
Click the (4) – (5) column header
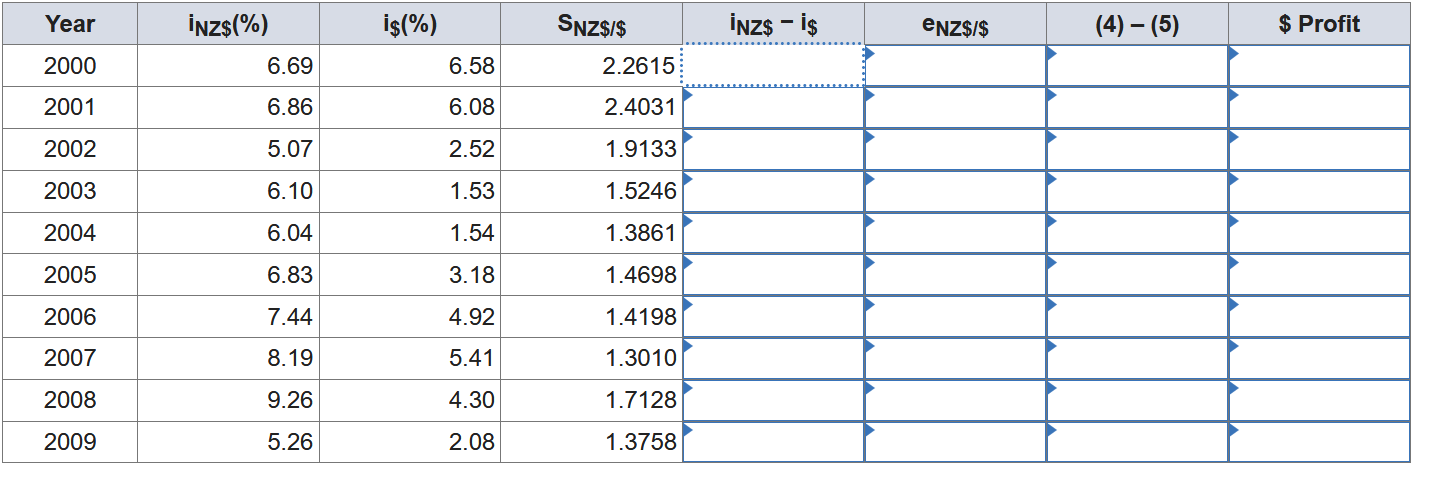pos(1137,24)
